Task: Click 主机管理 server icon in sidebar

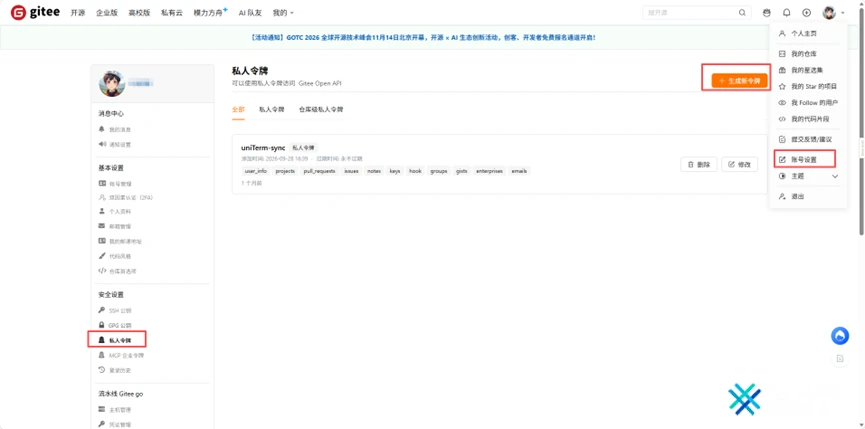Action: pos(102,410)
